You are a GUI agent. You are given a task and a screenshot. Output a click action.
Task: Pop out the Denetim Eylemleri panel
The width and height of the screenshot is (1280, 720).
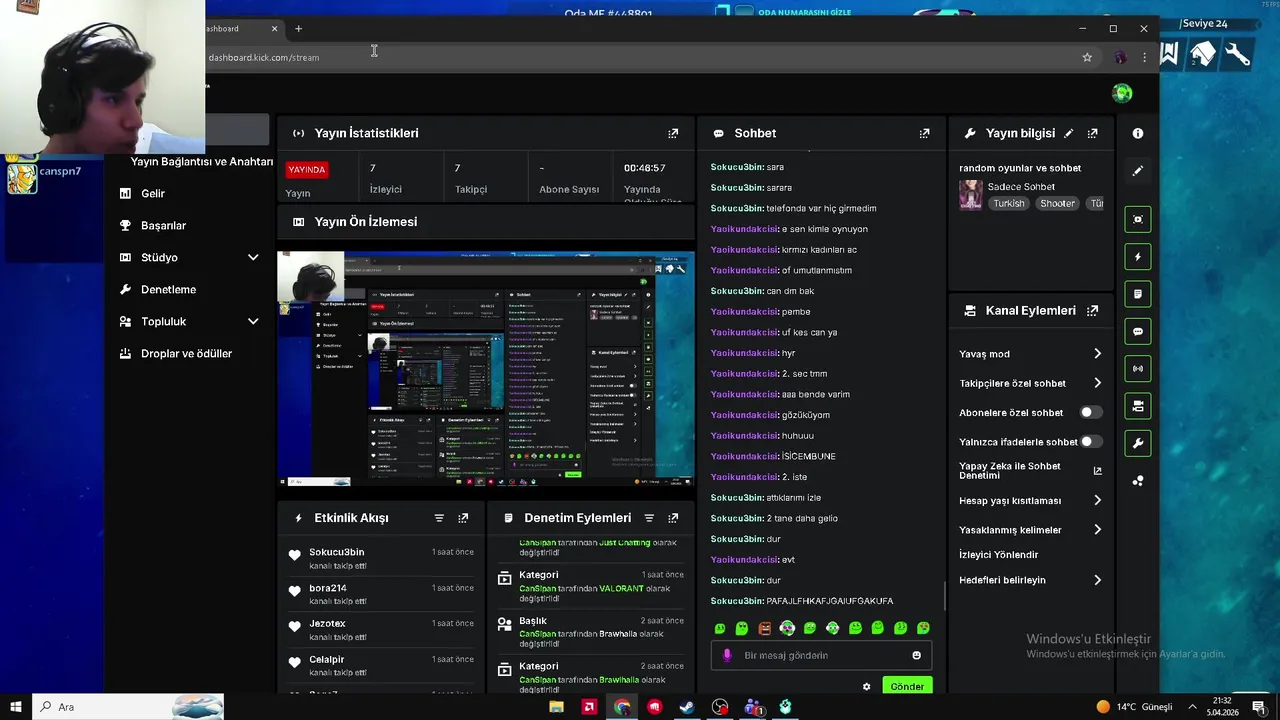coord(673,518)
